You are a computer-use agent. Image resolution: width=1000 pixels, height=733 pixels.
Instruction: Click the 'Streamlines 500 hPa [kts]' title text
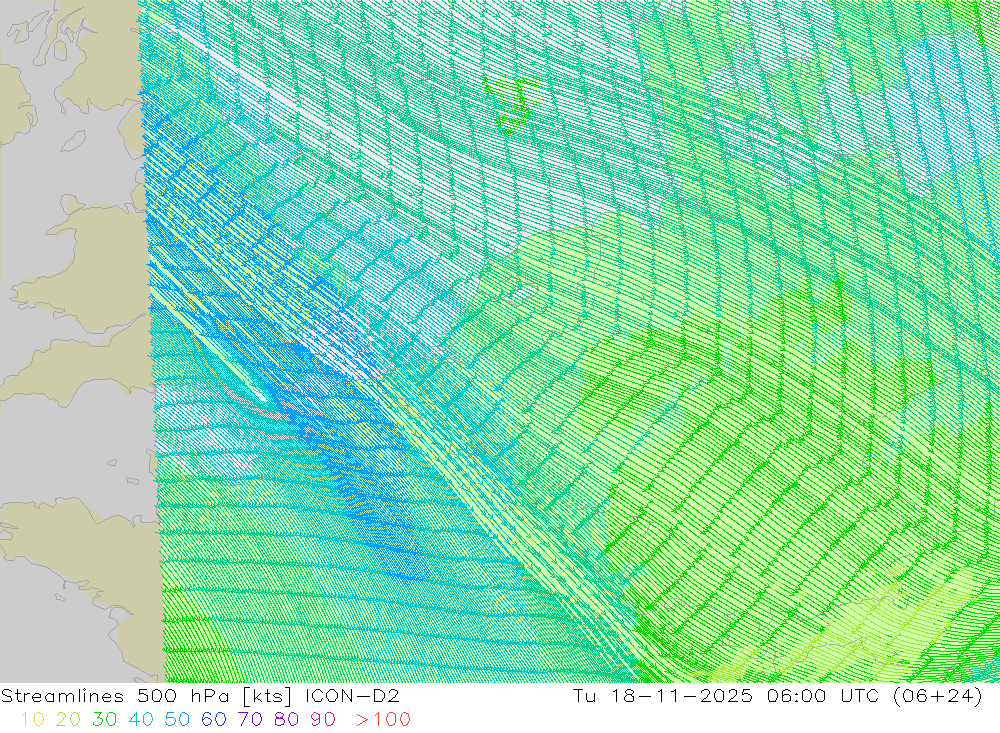(146, 696)
